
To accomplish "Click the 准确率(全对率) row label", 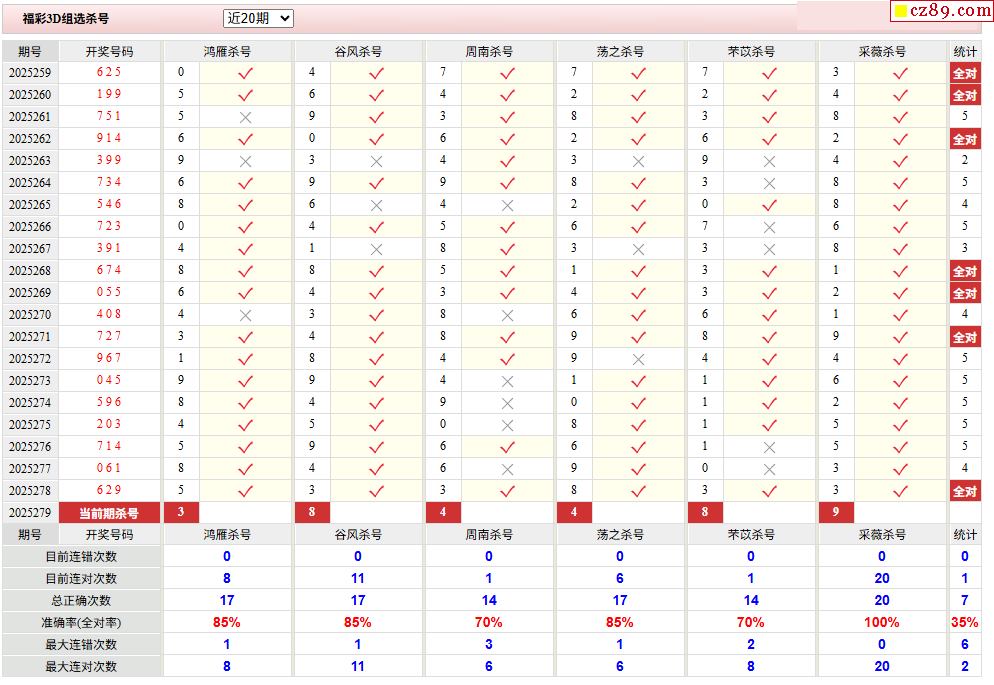I will (x=81, y=622).
